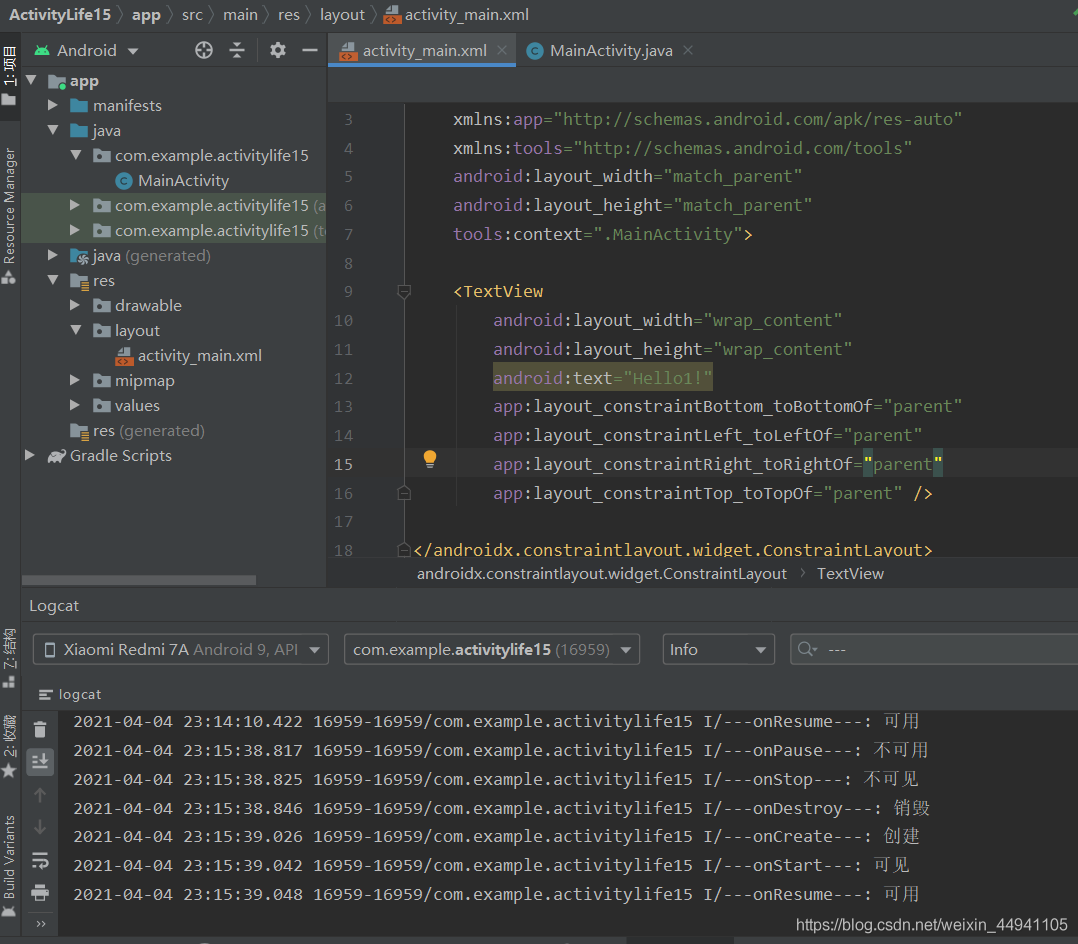
Task: Expand the mipmap folder
Action: click(x=75, y=380)
